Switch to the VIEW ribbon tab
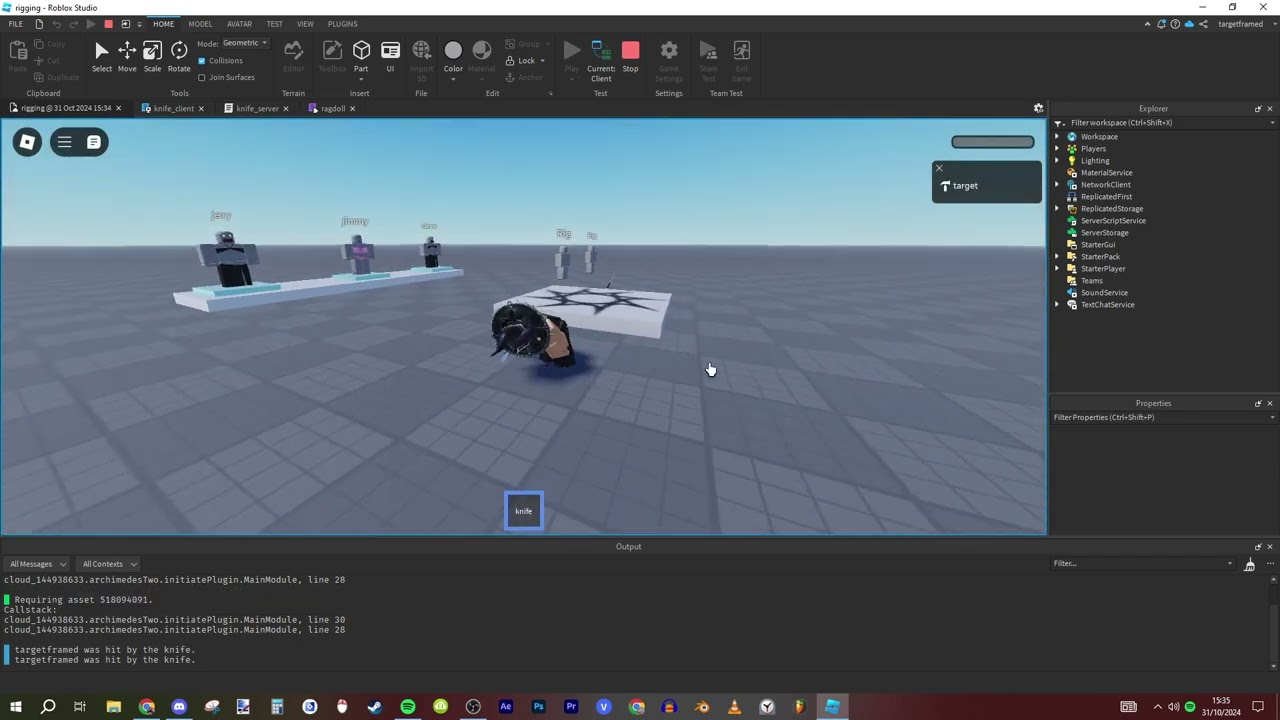 point(305,24)
